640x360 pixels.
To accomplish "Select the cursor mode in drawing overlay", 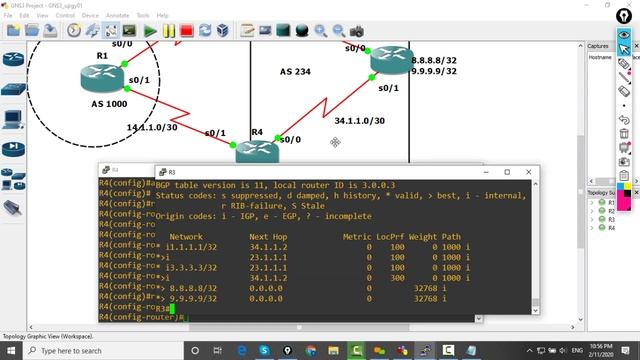I will click(x=624, y=49).
